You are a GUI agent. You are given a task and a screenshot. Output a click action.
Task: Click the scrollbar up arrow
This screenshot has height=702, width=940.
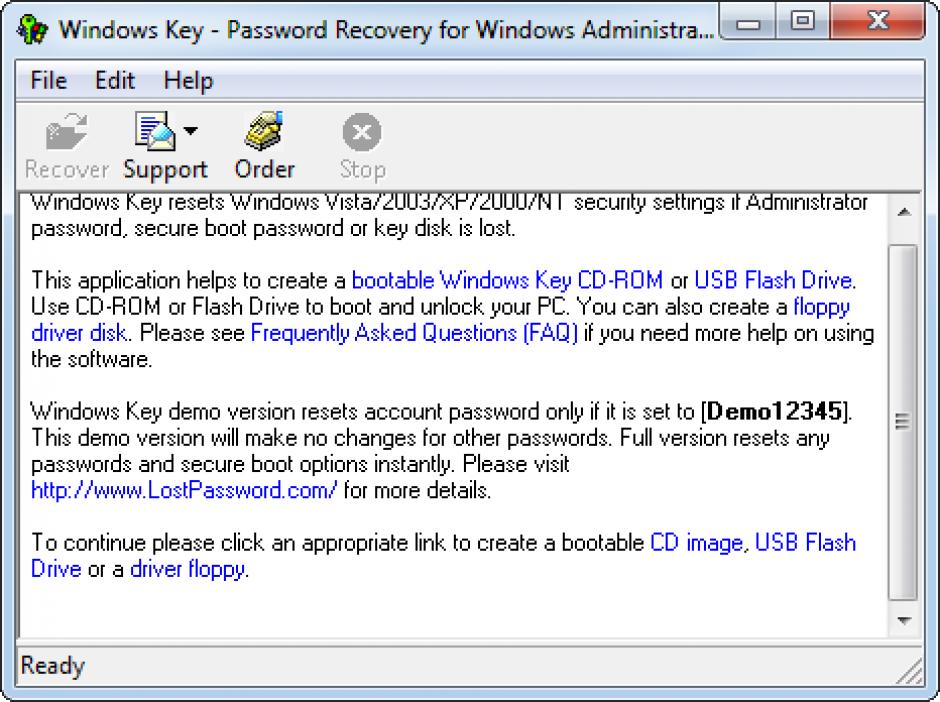click(903, 212)
